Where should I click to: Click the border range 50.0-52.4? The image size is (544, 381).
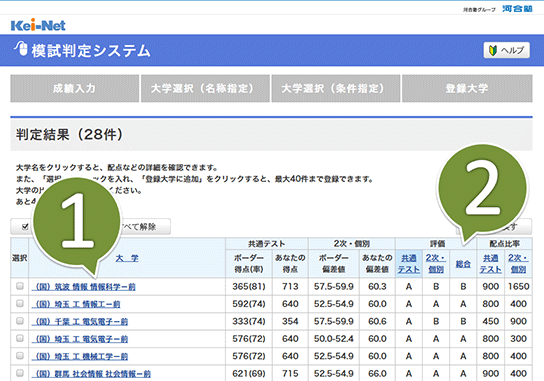(334, 339)
